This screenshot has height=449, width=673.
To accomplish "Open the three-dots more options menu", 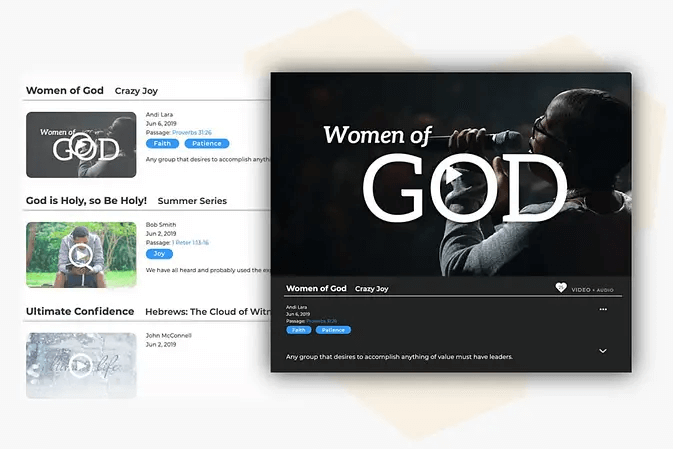I will (x=603, y=309).
